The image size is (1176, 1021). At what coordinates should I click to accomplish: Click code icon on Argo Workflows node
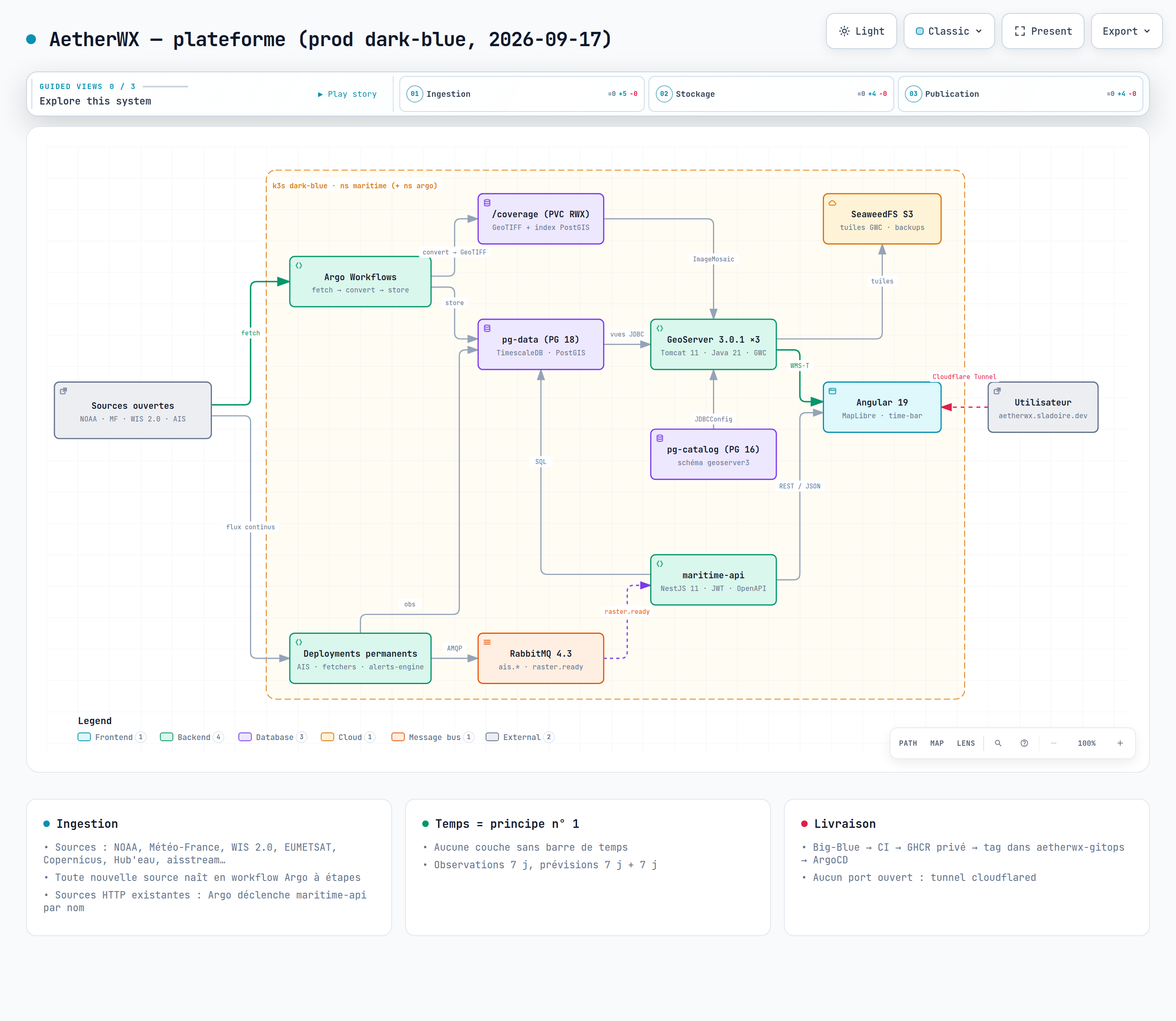pyautogui.click(x=298, y=265)
